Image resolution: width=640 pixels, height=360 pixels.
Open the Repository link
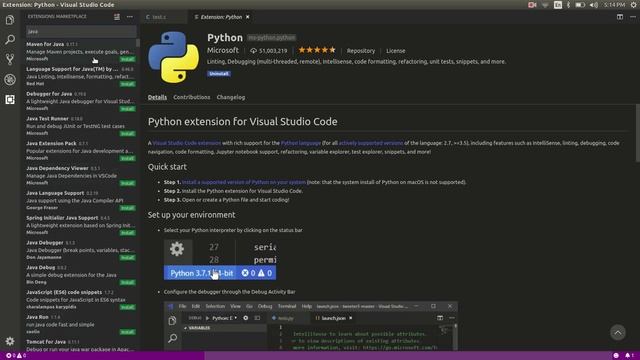[360, 51]
